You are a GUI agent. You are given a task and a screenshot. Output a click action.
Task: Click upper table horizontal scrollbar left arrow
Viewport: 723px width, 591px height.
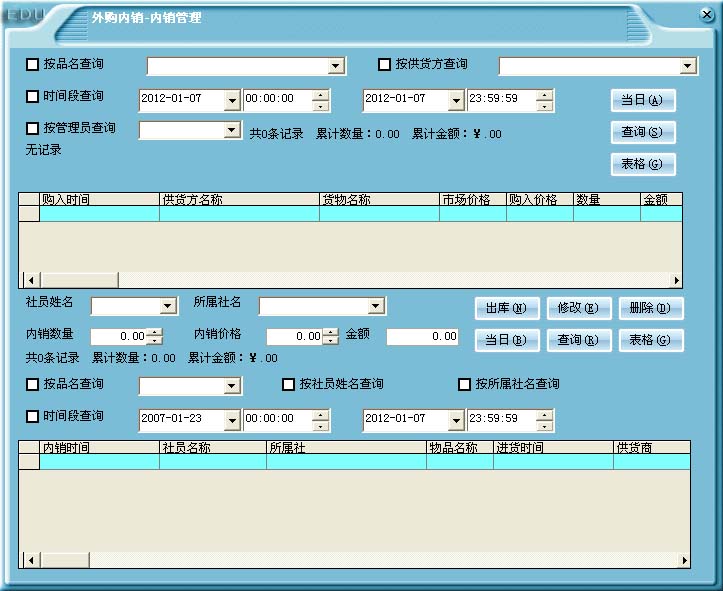coord(31,280)
